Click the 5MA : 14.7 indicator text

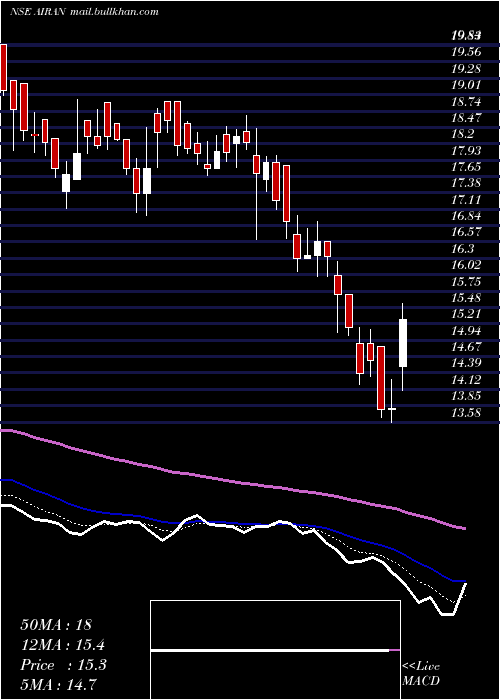[x=59, y=685]
